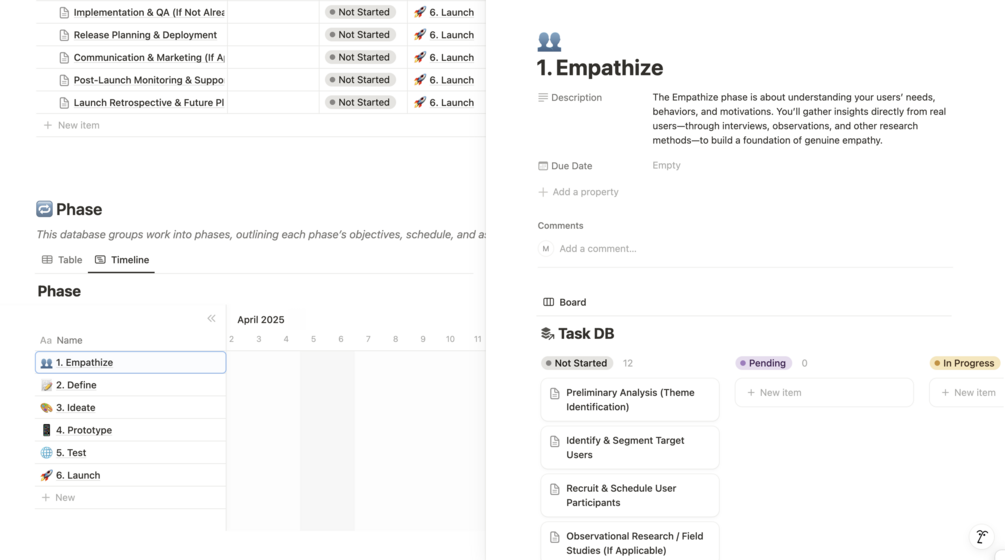Click the rocket icon beside 6. Launch
This screenshot has width=1005, height=560.
point(46,475)
